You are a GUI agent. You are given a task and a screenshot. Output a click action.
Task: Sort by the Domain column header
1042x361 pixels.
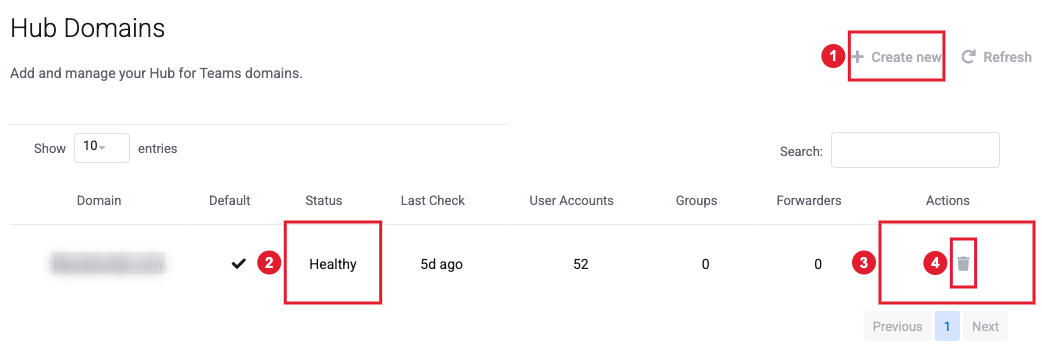[x=99, y=200]
